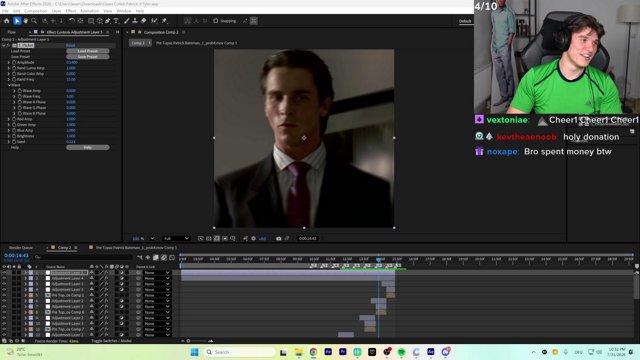Open the Animation menu

(89, 11)
